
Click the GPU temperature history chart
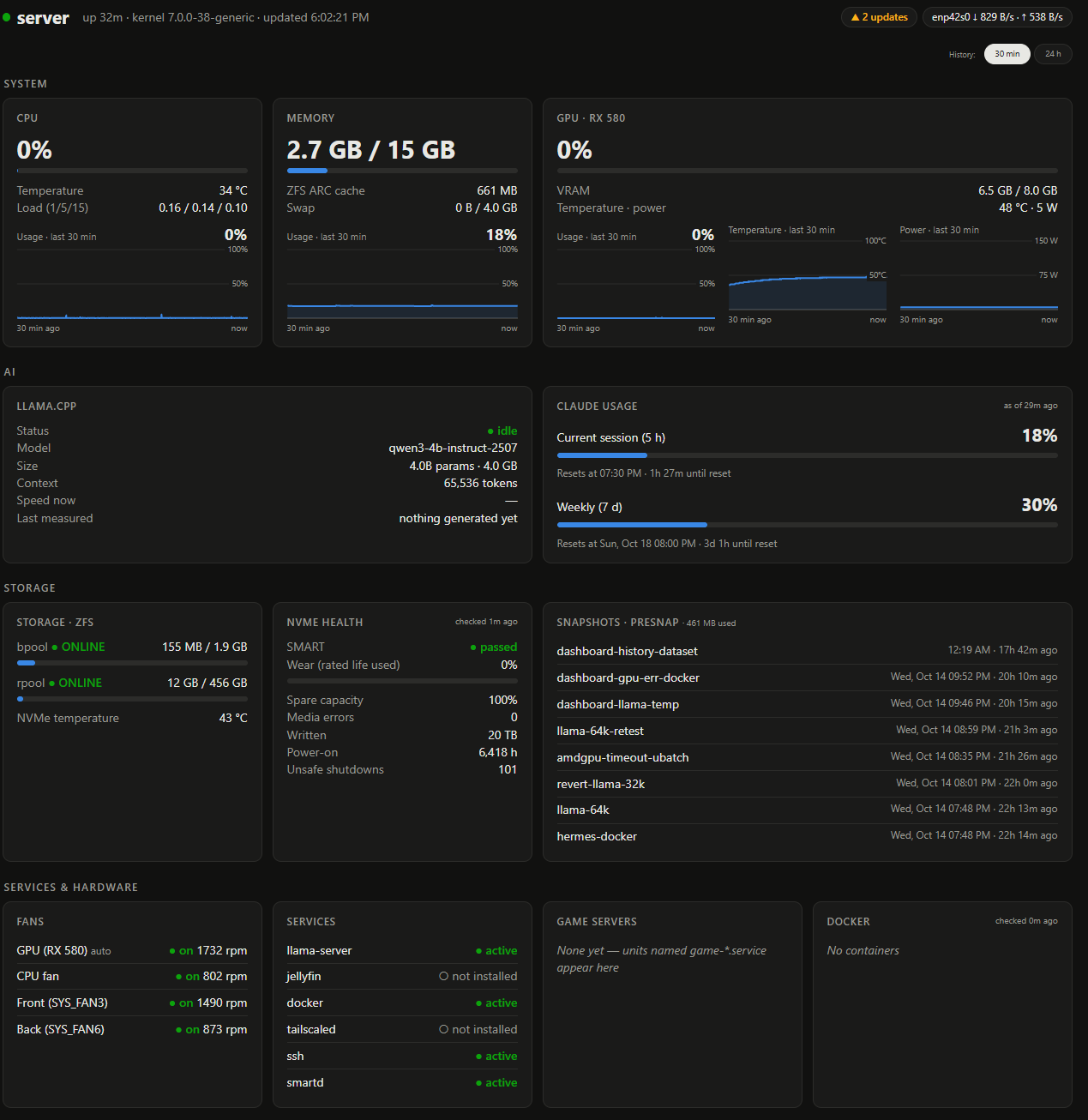click(807, 275)
